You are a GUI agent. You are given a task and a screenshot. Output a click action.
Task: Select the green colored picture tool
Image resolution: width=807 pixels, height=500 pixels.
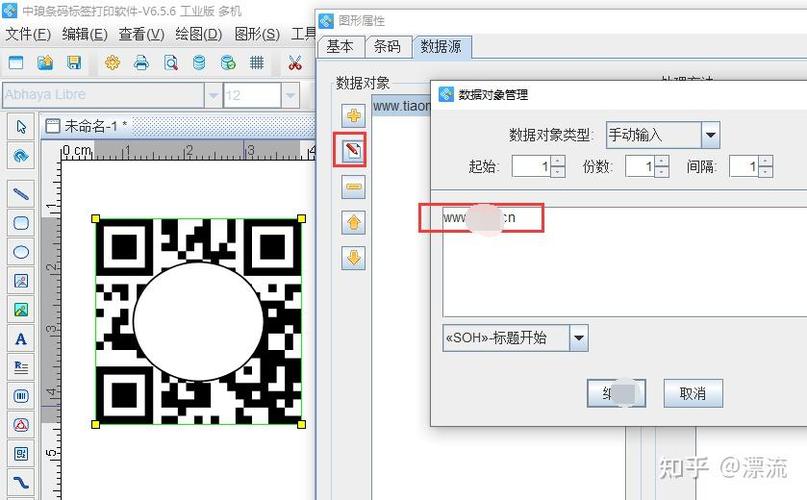[x=21, y=309]
